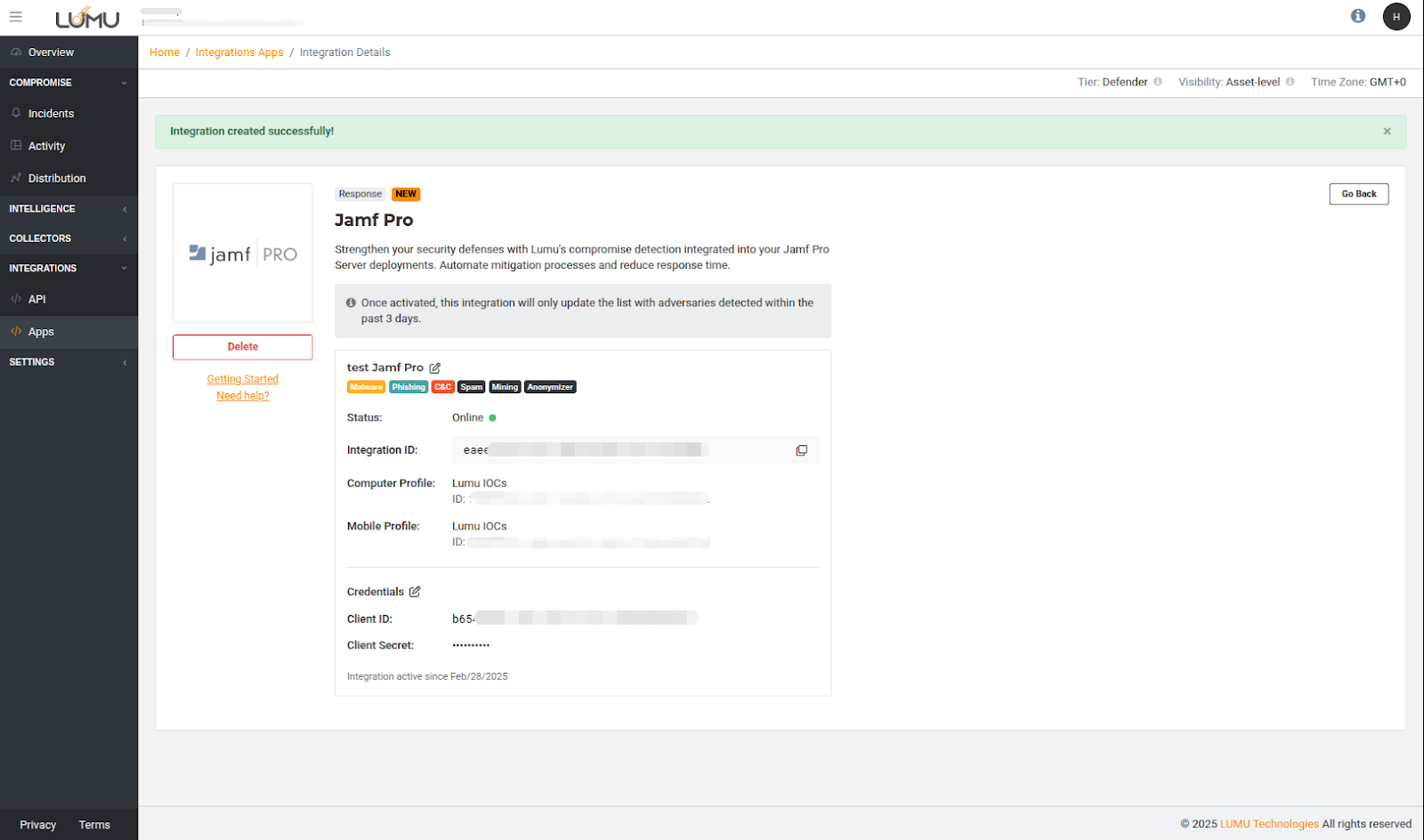Click the Jamf Pro logo thumbnail
The height and width of the screenshot is (840, 1424).
click(x=242, y=254)
